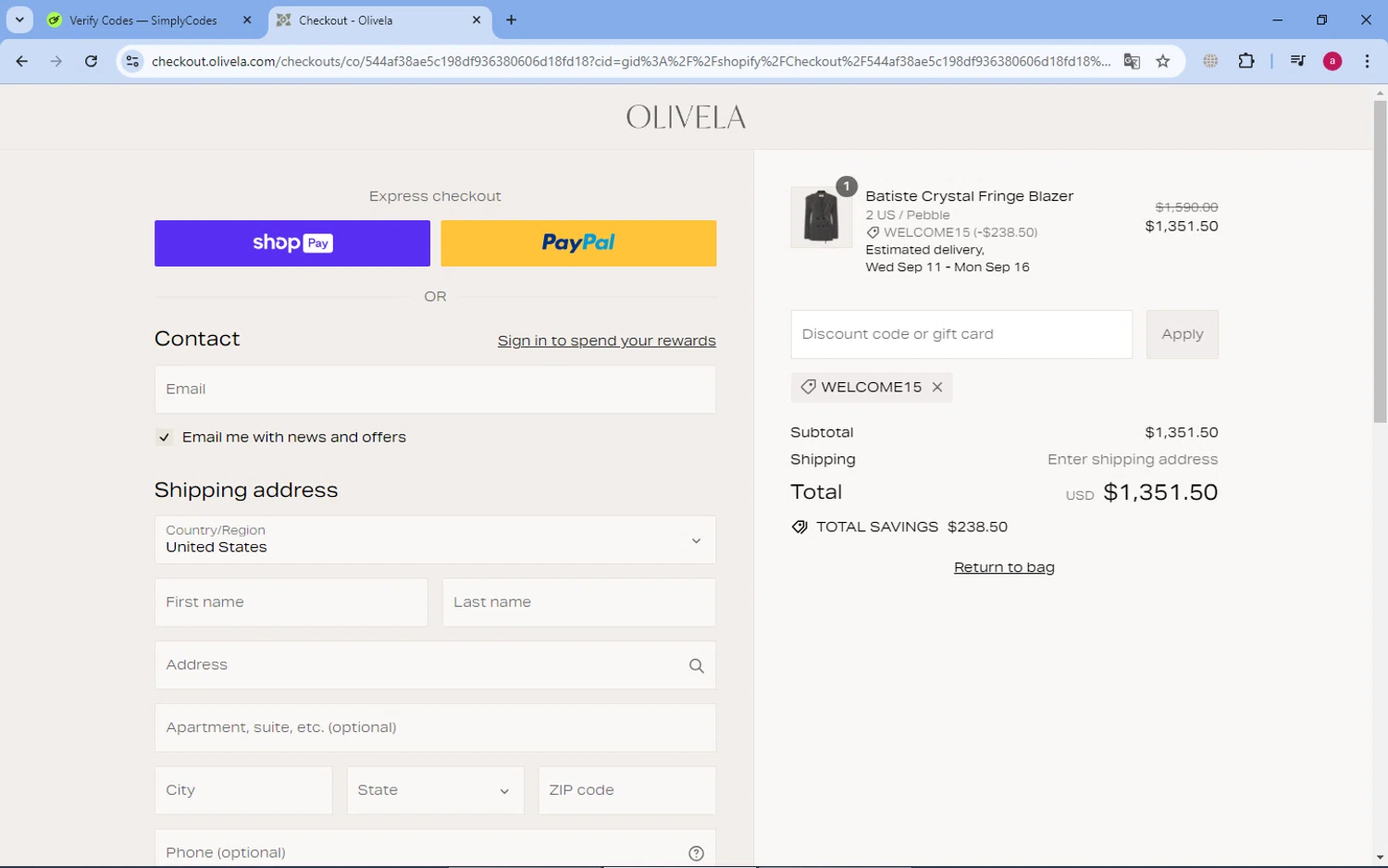Click the Total $1,351.50 amount

[1160, 492]
